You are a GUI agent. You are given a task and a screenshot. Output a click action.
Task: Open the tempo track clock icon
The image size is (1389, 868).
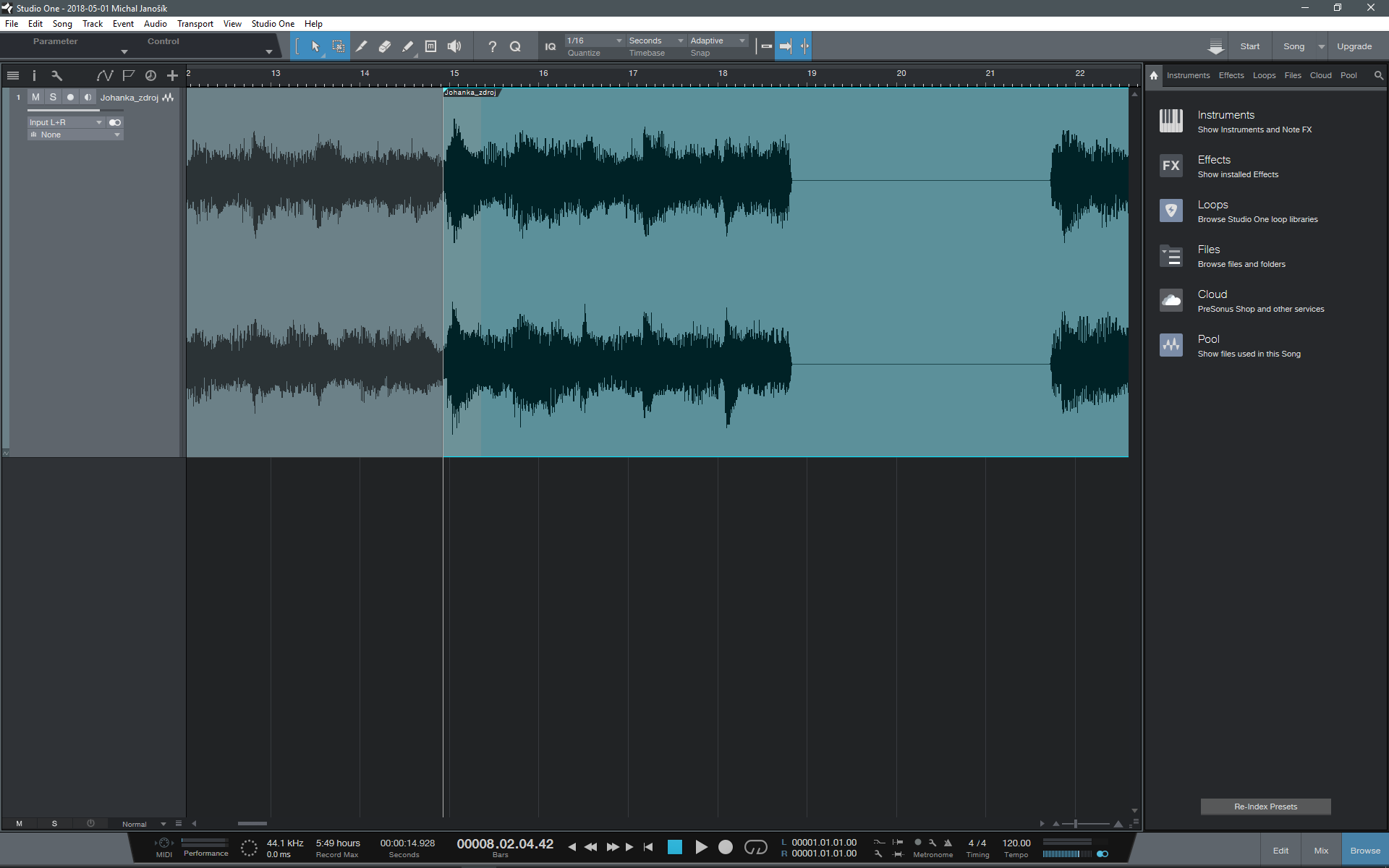pos(150,75)
